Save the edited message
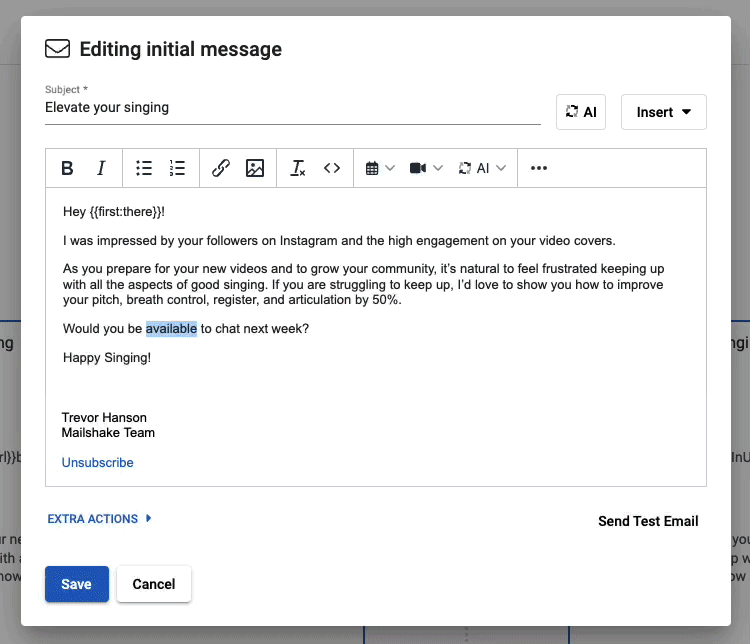 [x=77, y=584]
